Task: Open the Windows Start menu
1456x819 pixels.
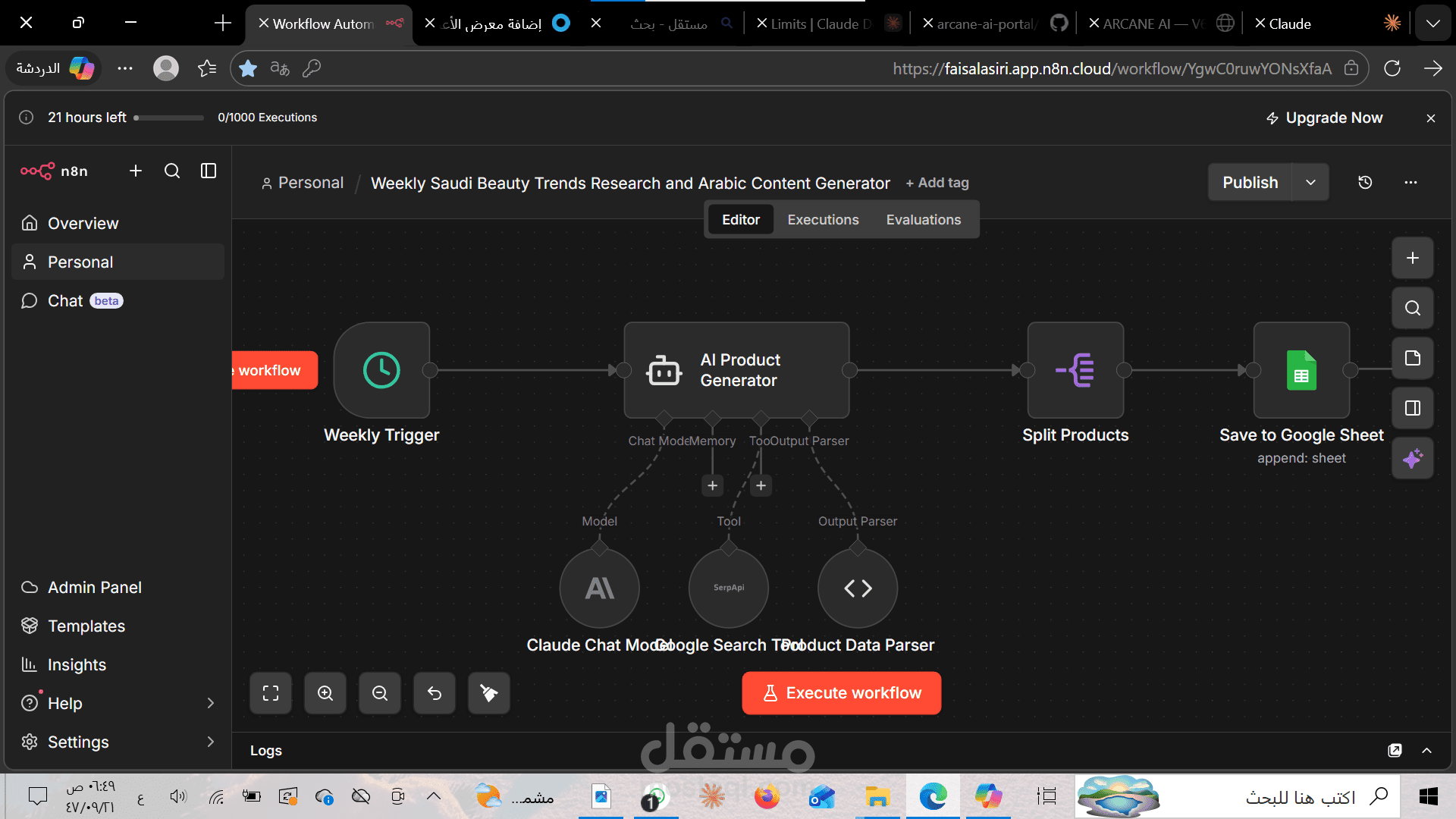Action: pos(1429,796)
